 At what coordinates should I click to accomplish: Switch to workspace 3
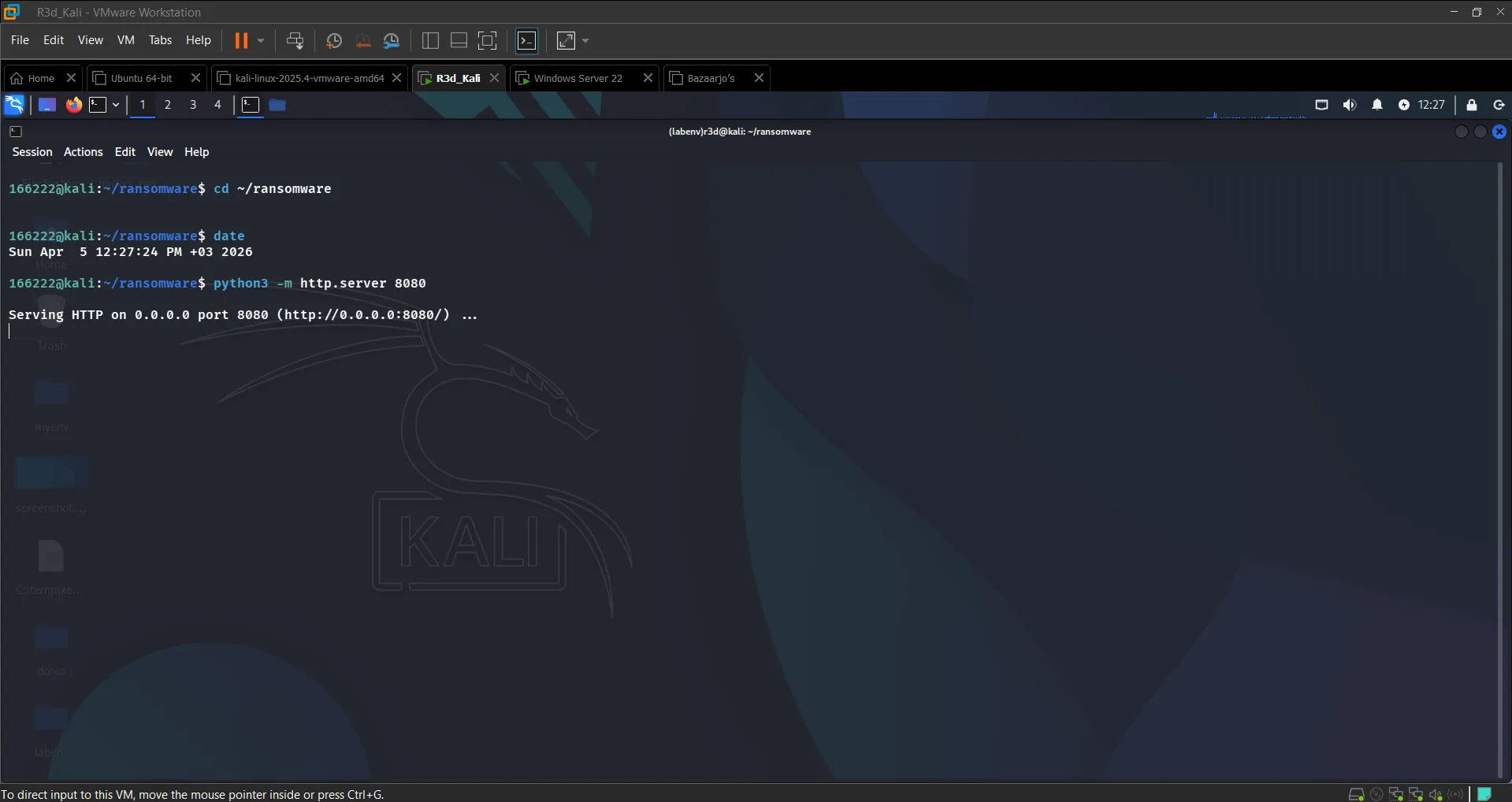193,105
